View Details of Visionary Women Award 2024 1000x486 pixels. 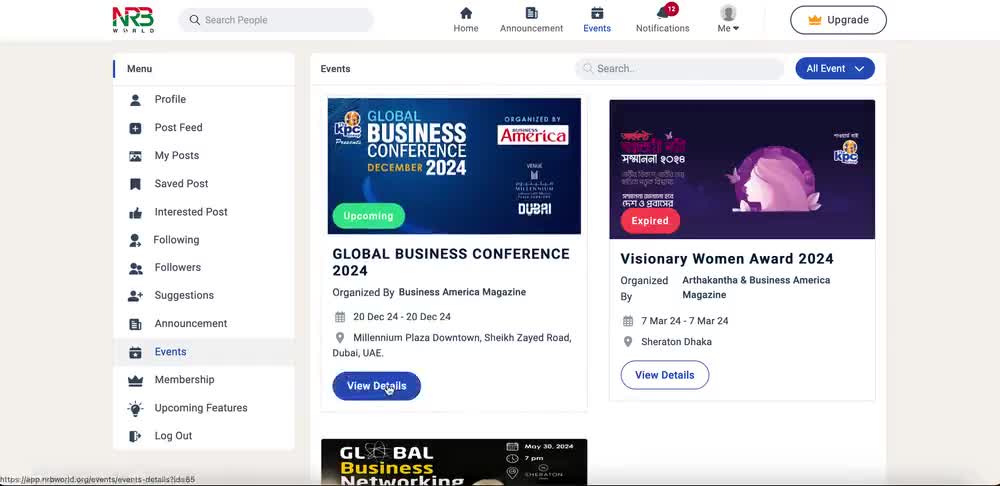[665, 375]
